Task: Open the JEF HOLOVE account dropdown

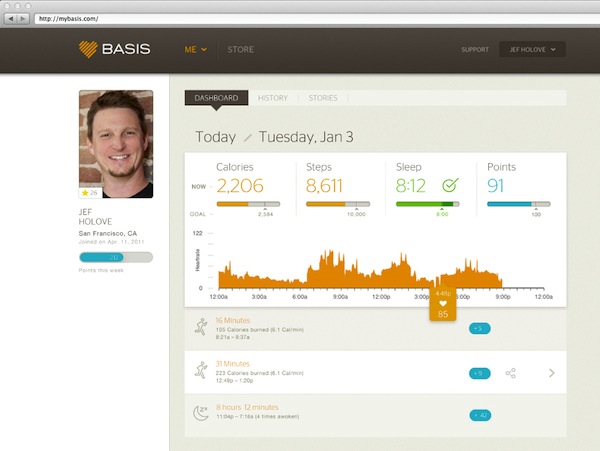Action: [532, 49]
